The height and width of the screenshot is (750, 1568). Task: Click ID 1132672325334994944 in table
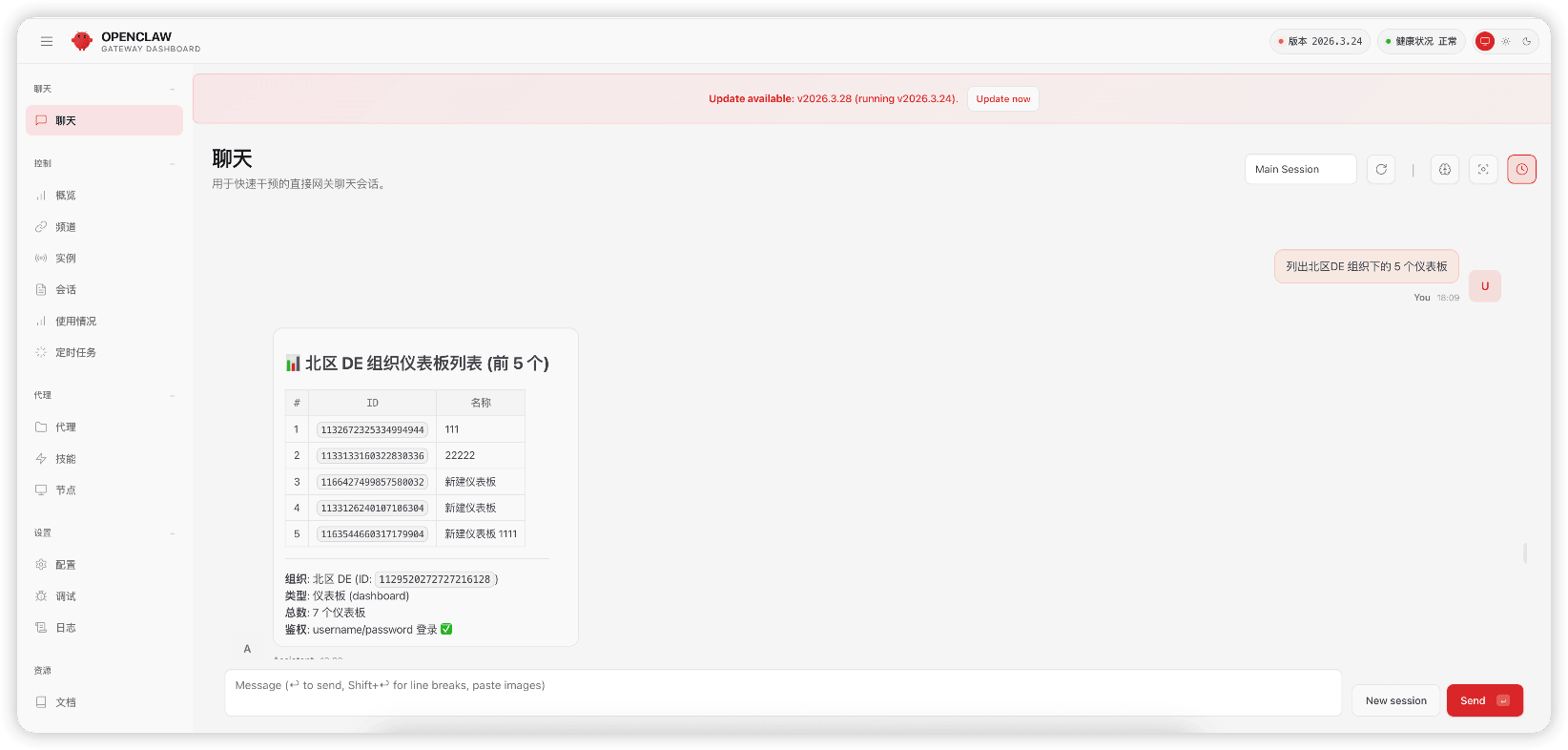373,430
